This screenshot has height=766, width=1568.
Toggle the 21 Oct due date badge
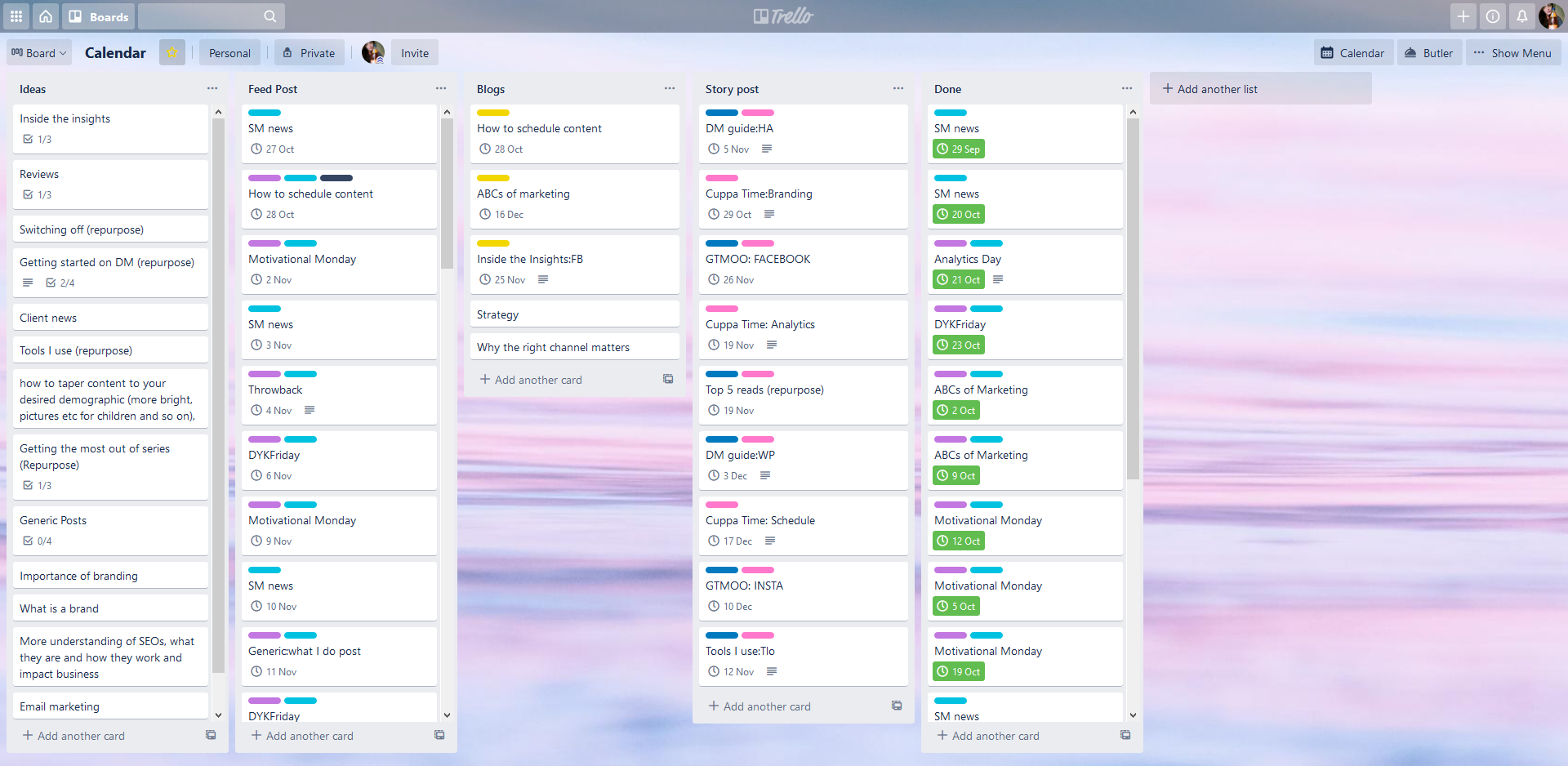[959, 280]
